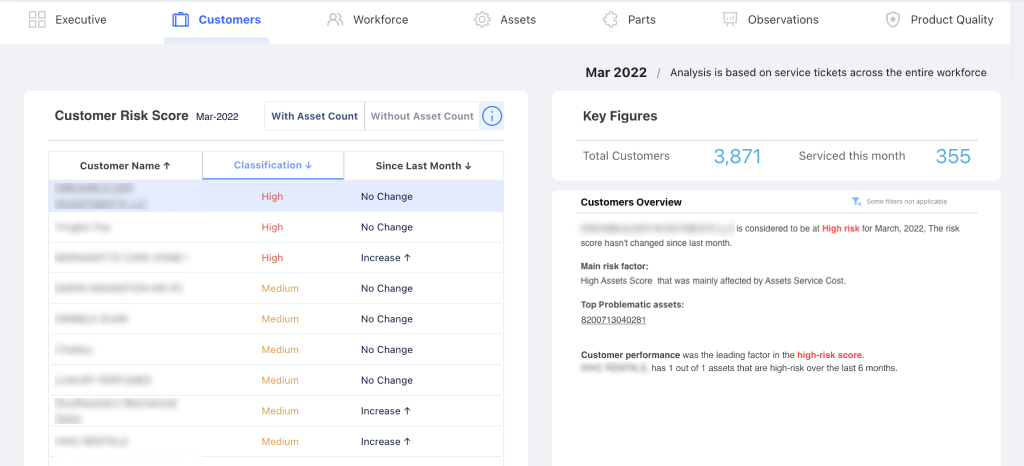The height and width of the screenshot is (466, 1024).
Task: Click the filter icon in Customers Overview
Action: tap(857, 202)
